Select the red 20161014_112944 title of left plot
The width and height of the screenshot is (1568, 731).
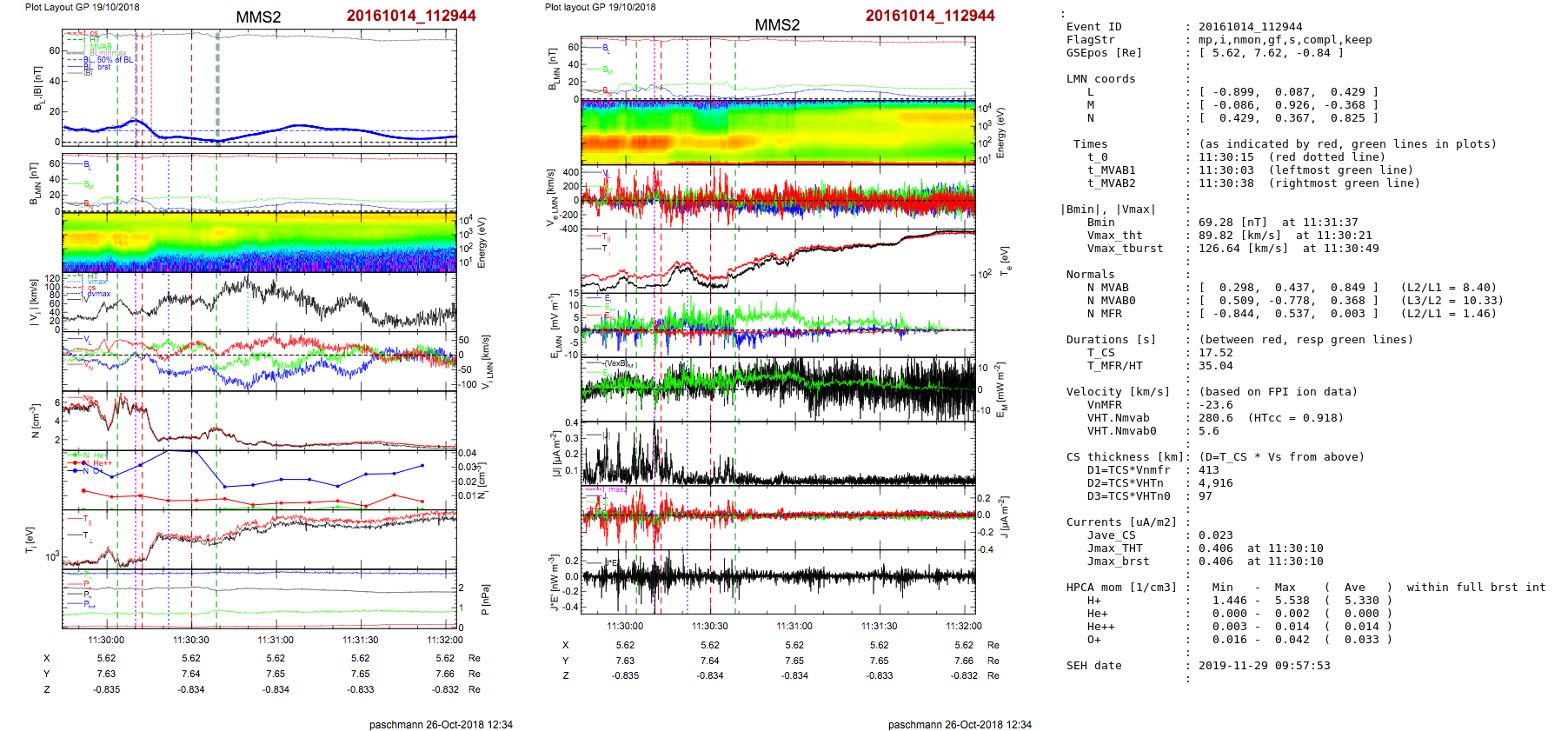point(411,16)
